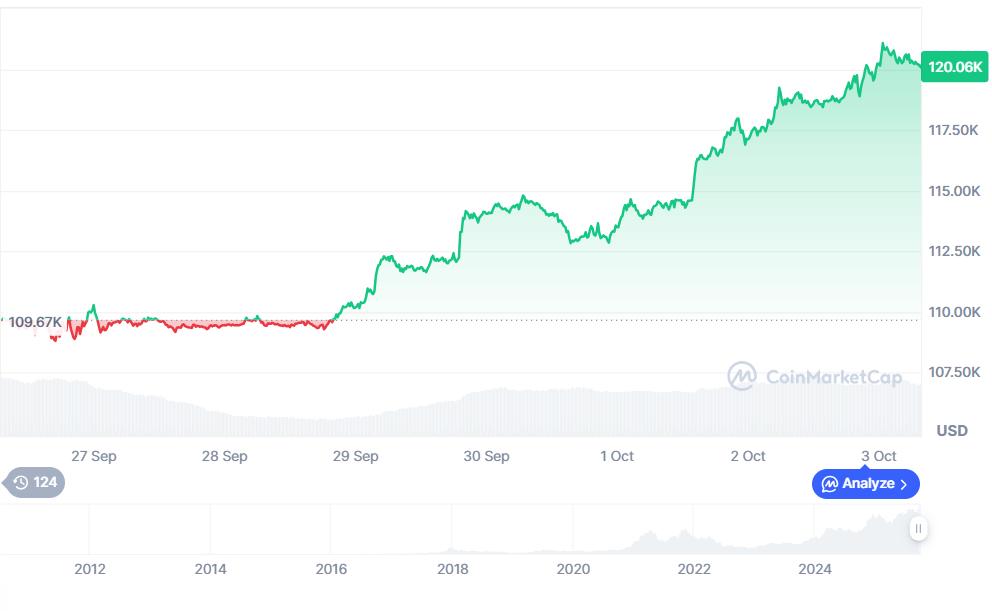Screen dimensions: 992x611
Task: Click the chevron arrow on Analyze button
Action: [x=904, y=484]
